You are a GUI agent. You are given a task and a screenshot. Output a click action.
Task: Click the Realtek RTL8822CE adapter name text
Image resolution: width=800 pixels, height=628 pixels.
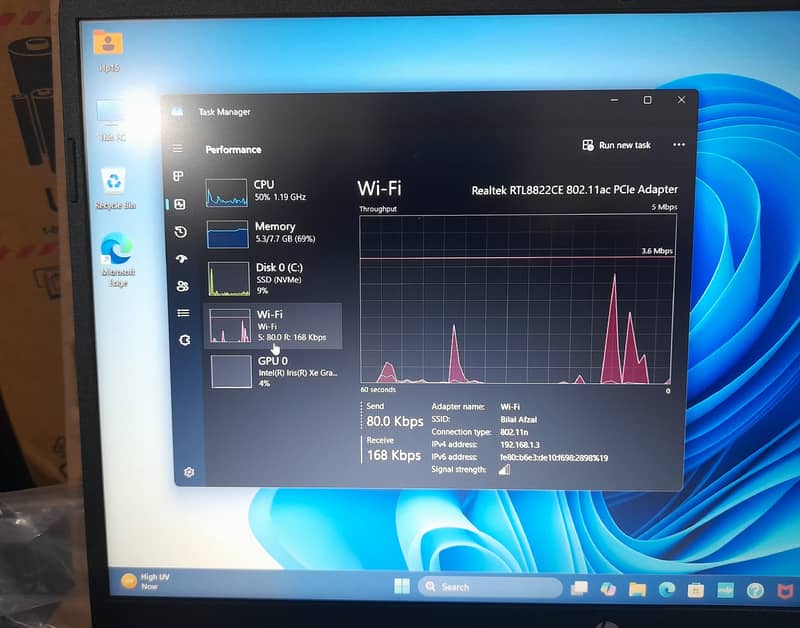tap(574, 190)
